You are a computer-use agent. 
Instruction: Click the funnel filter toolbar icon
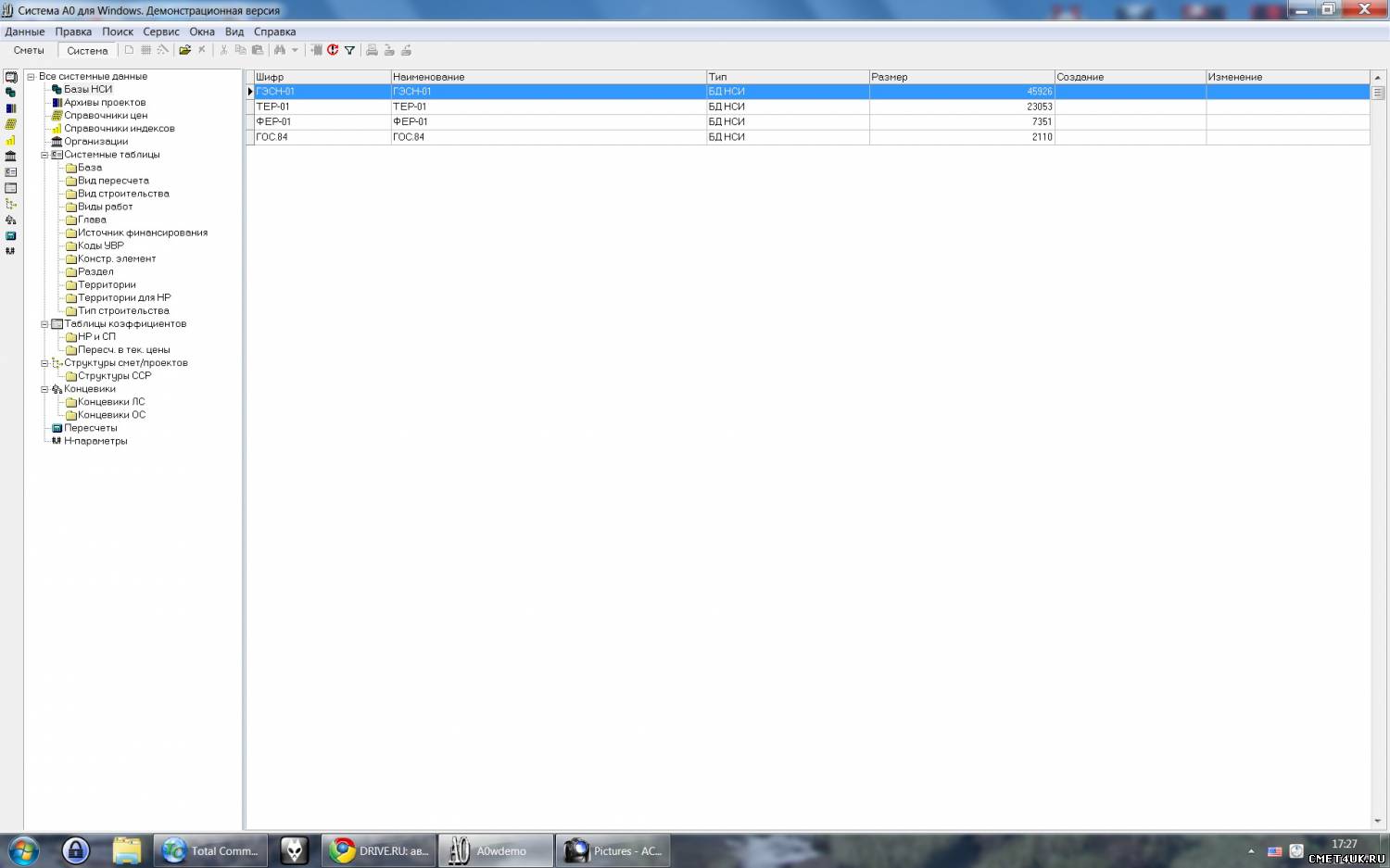349,50
